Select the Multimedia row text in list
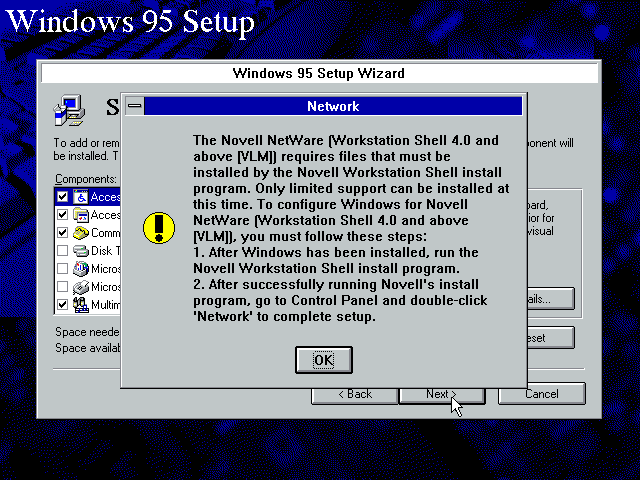Viewport: 640px width, 480px height. 105,304
